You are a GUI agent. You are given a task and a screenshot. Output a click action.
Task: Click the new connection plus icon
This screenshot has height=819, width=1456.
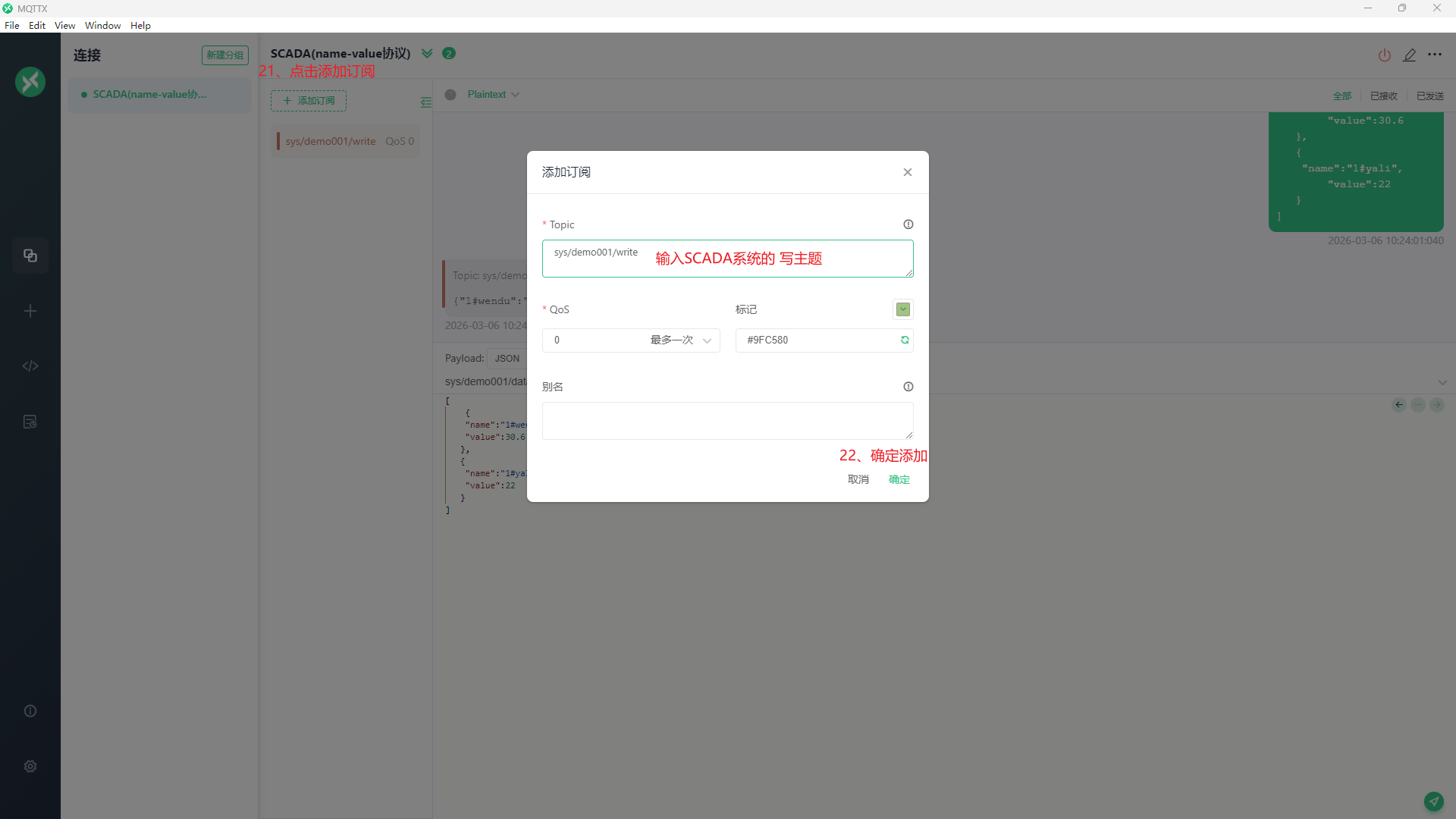coord(30,311)
